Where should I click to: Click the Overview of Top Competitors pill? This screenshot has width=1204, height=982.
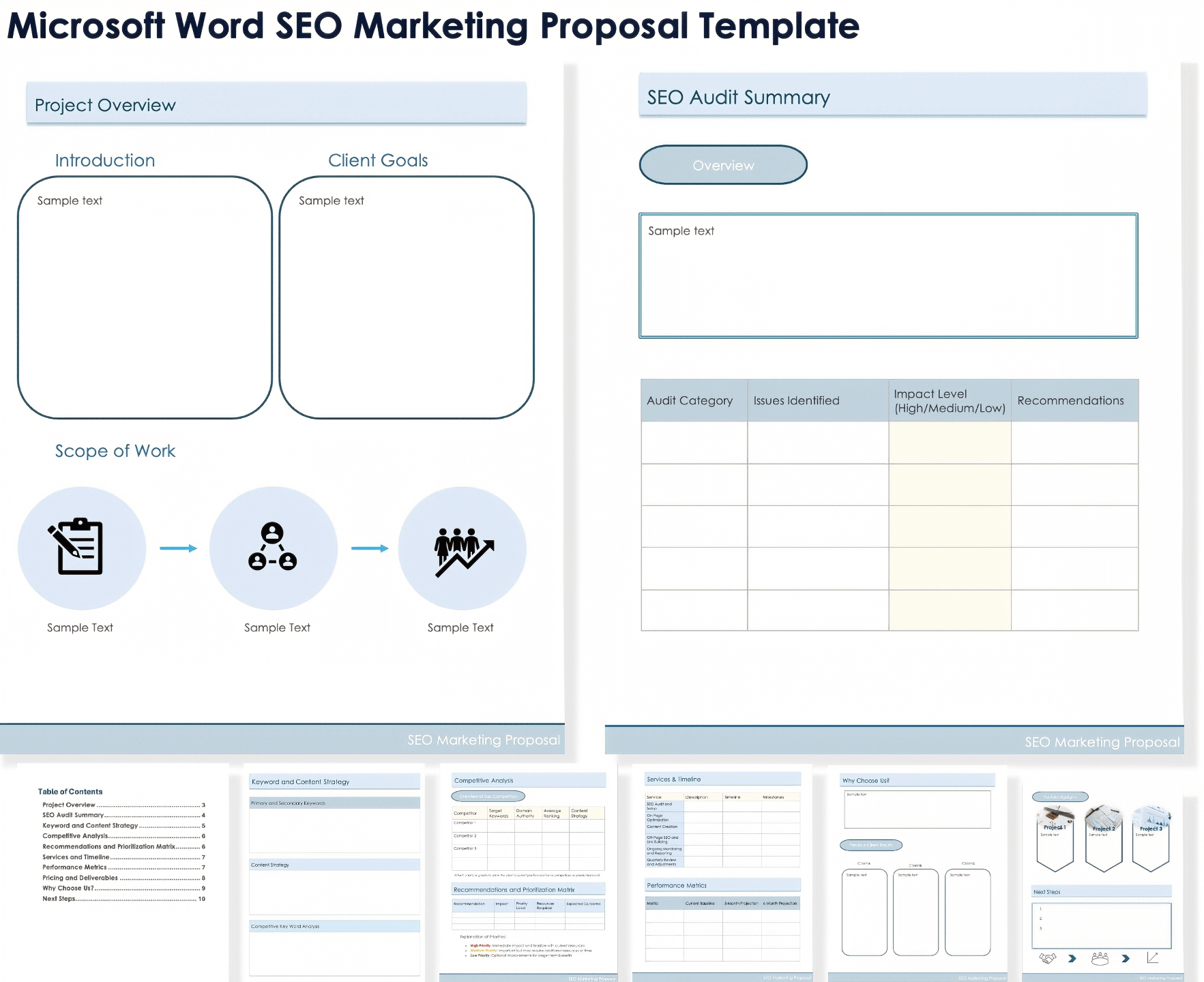(x=488, y=796)
